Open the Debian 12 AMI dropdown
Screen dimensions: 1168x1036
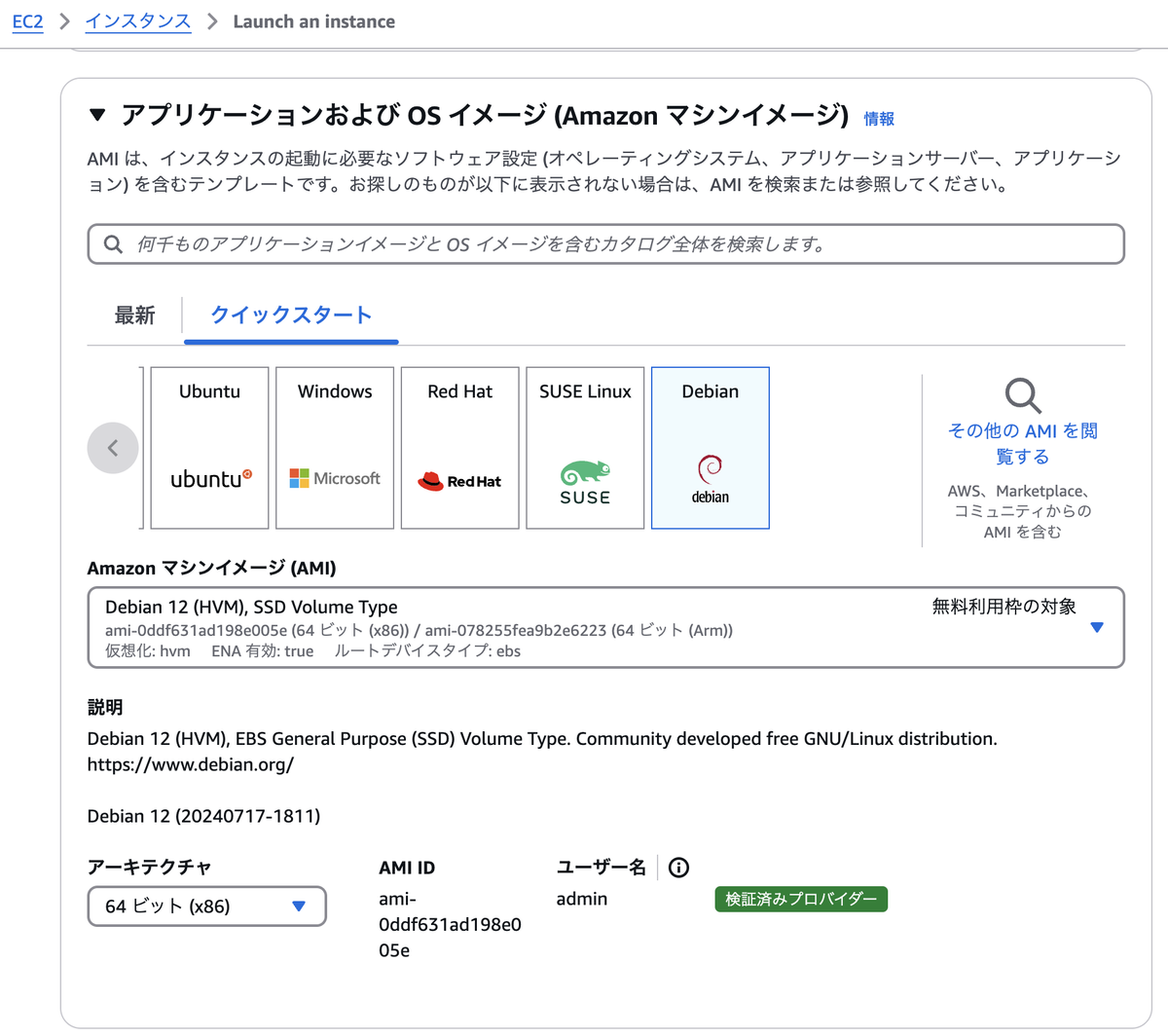point(606,627)
